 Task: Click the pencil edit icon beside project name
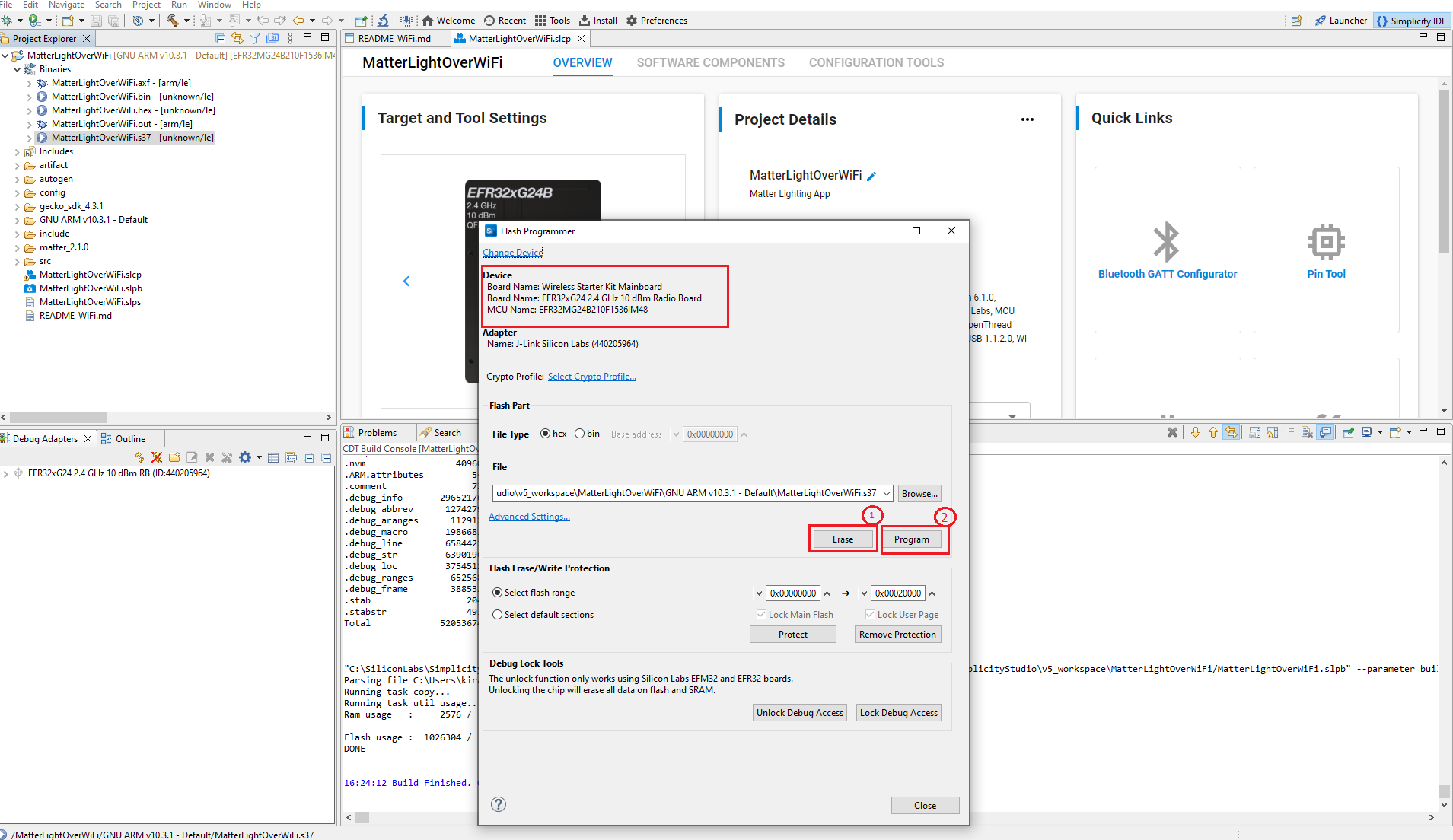click(x=872, y=177)
